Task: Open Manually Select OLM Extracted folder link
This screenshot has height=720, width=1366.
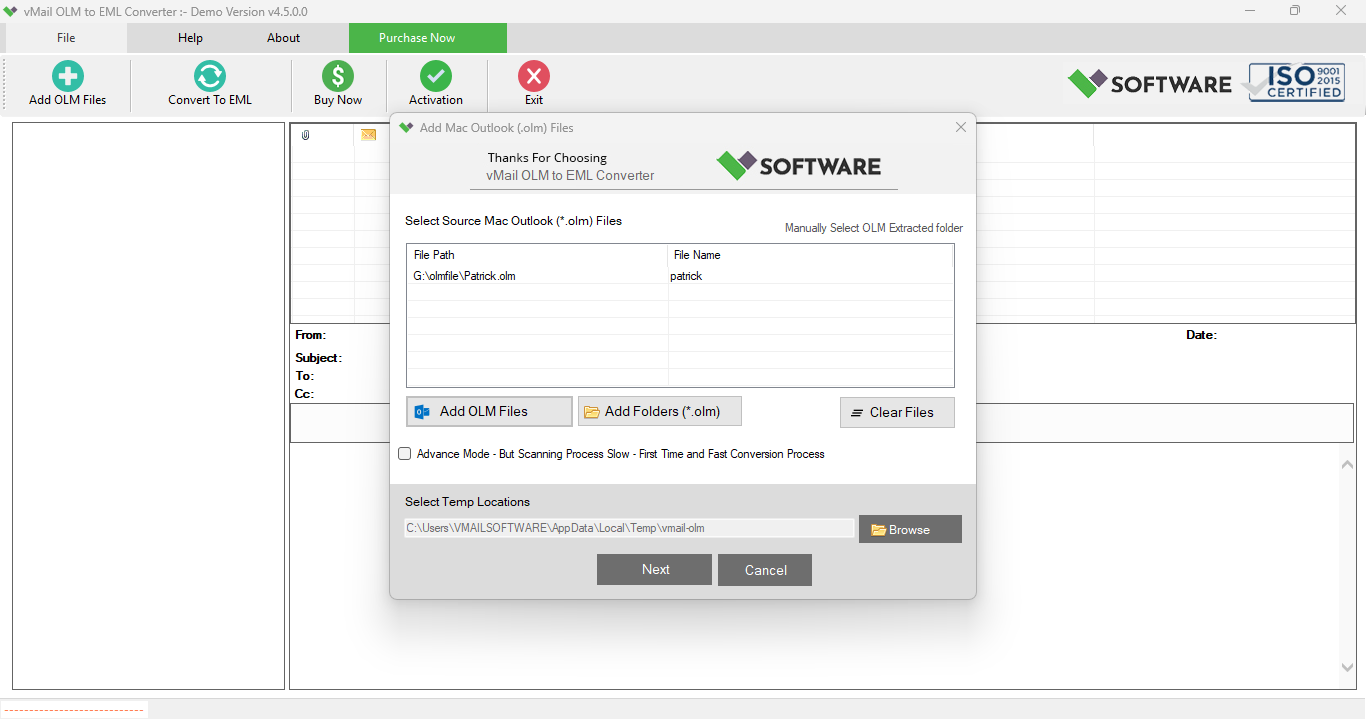Action: click(x=873, y=227)
